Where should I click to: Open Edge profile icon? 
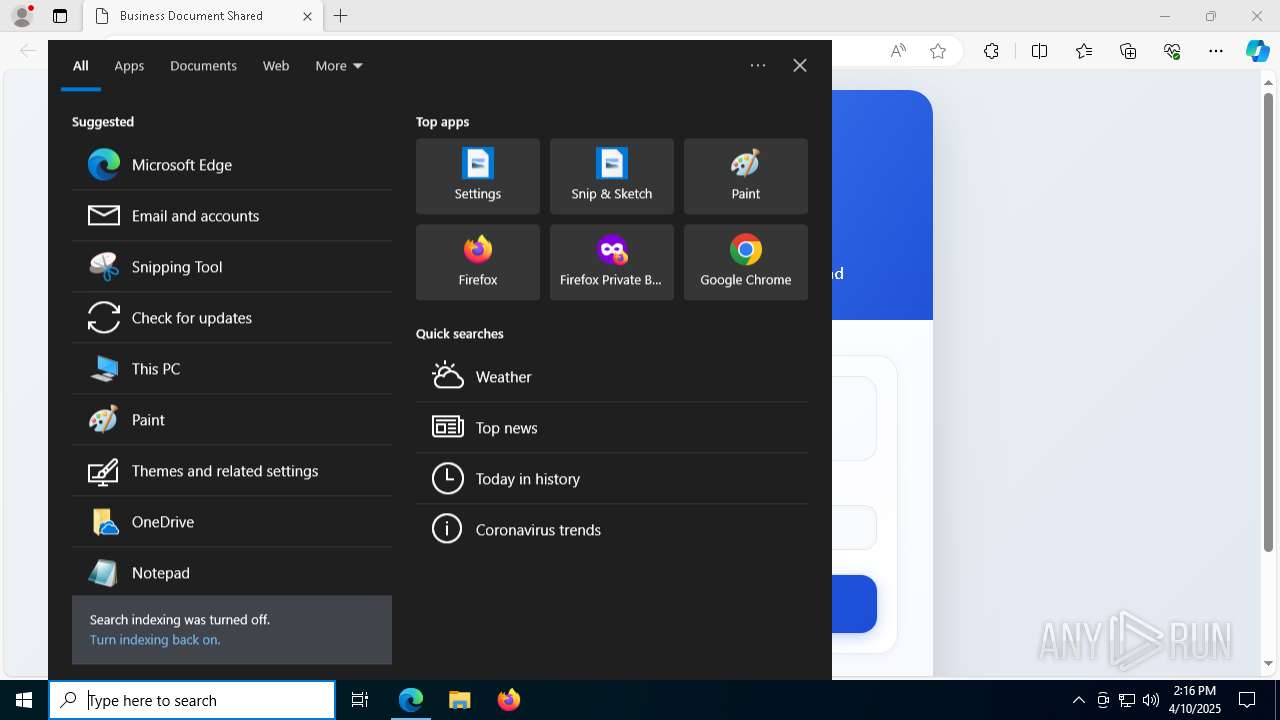[22, 16]
